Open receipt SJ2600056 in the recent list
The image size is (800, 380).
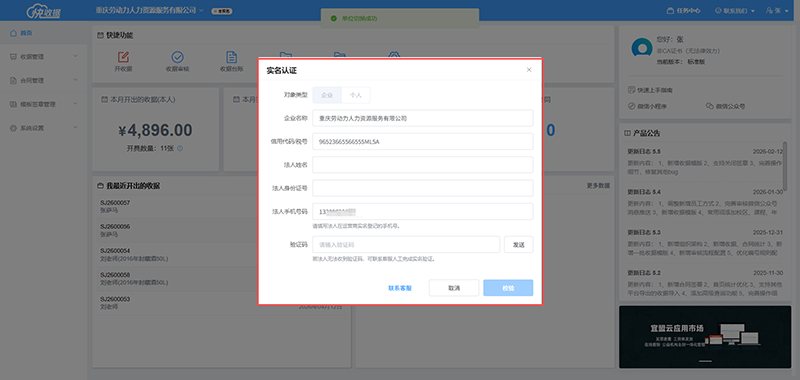pos(221,231)
